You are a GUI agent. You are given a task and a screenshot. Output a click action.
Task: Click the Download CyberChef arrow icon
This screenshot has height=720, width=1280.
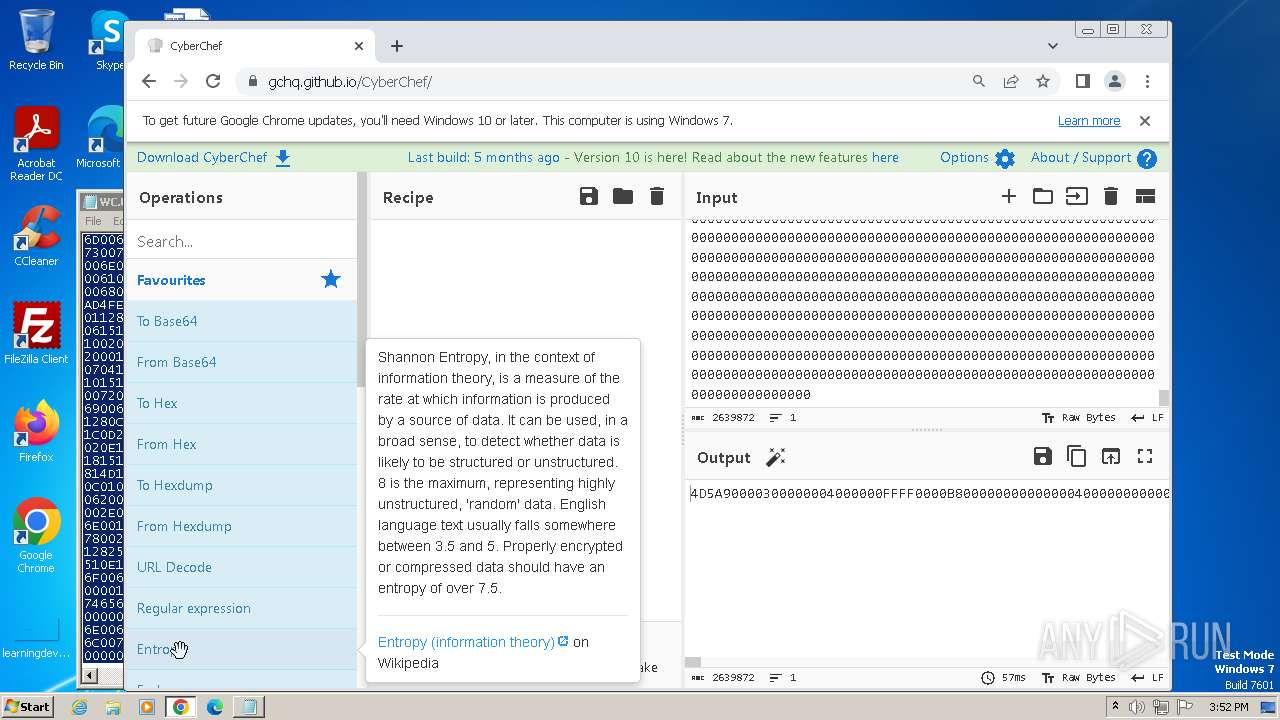[283, 158]
